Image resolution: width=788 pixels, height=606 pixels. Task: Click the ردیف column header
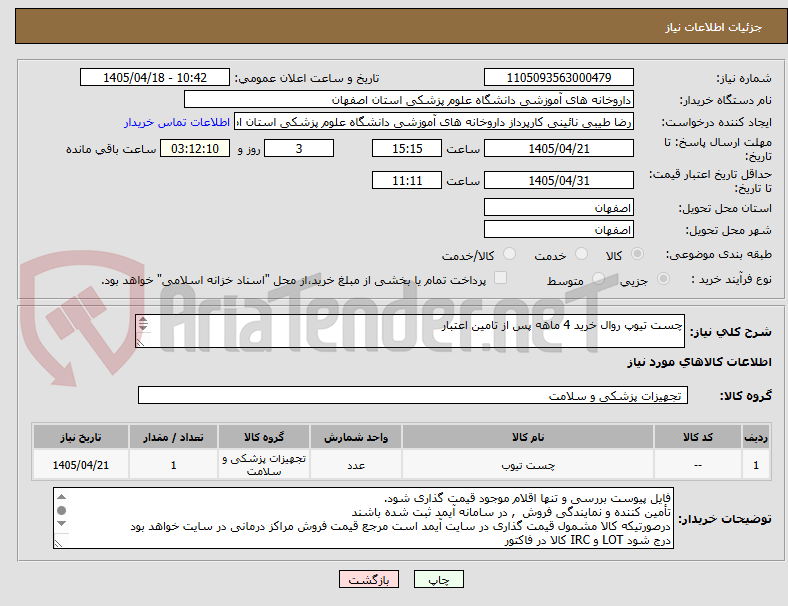[x=756, y=437]
